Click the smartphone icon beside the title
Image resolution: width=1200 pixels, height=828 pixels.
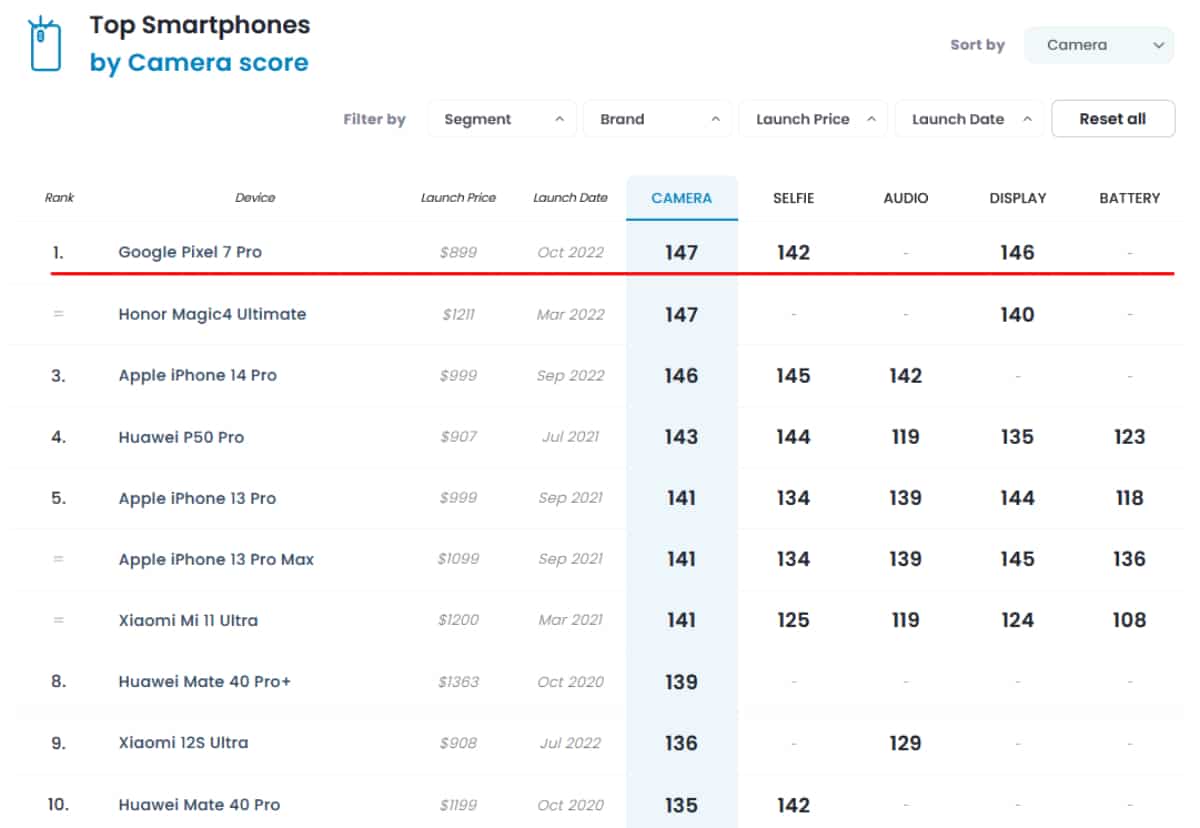pyautogui.click(x=44, y=45)
